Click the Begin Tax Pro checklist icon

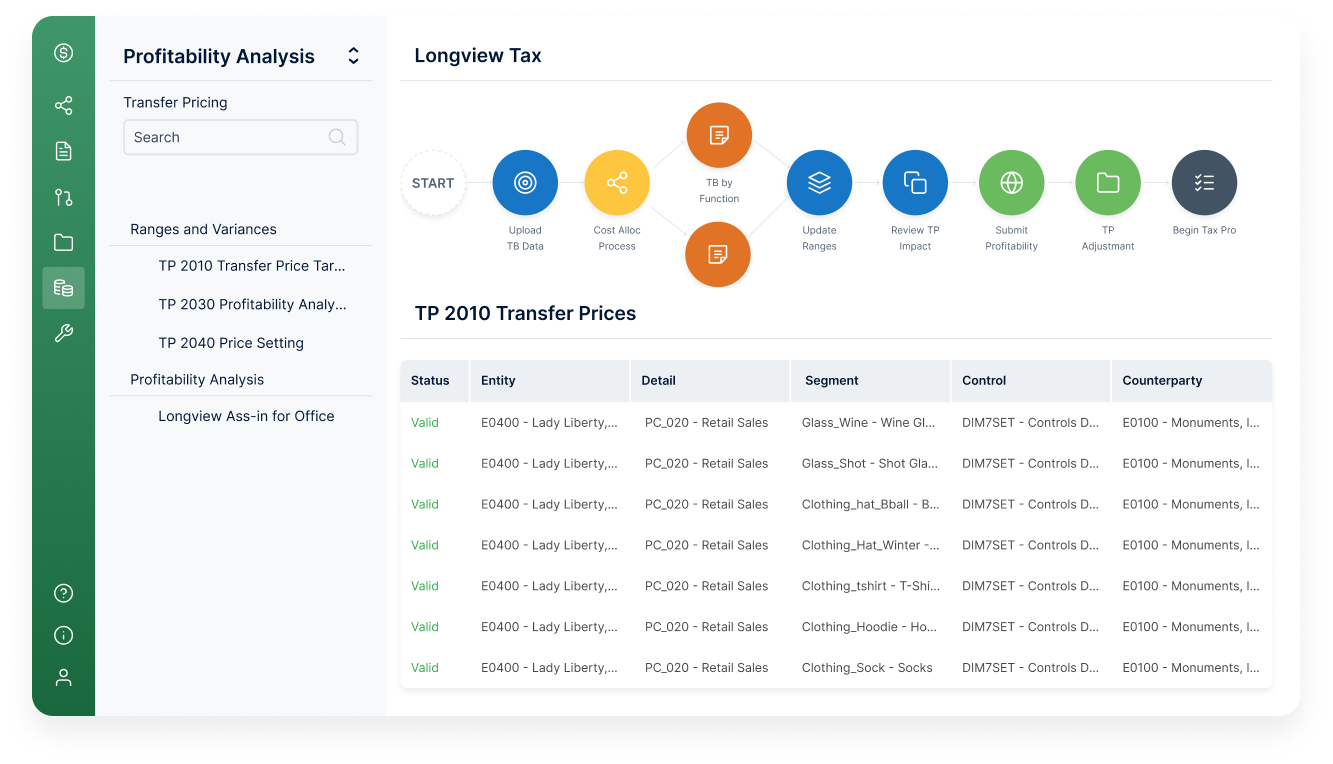click(1204, 182)
